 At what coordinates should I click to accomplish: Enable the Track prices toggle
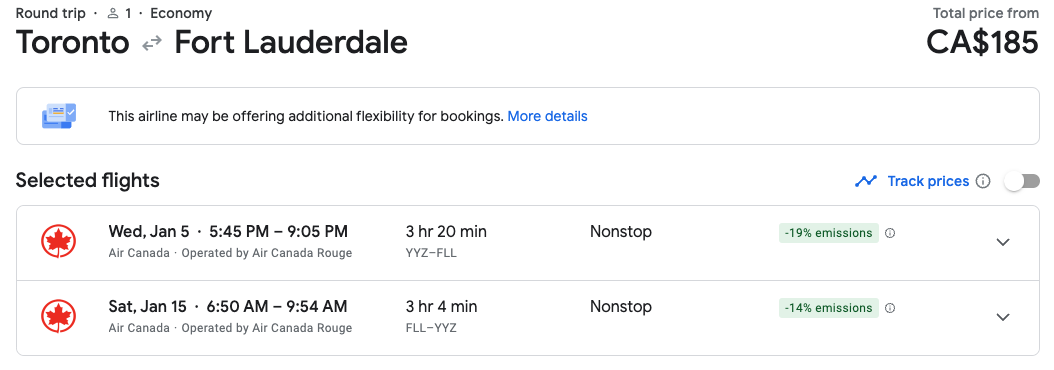pyautogui.click(x=1022, y=181)
